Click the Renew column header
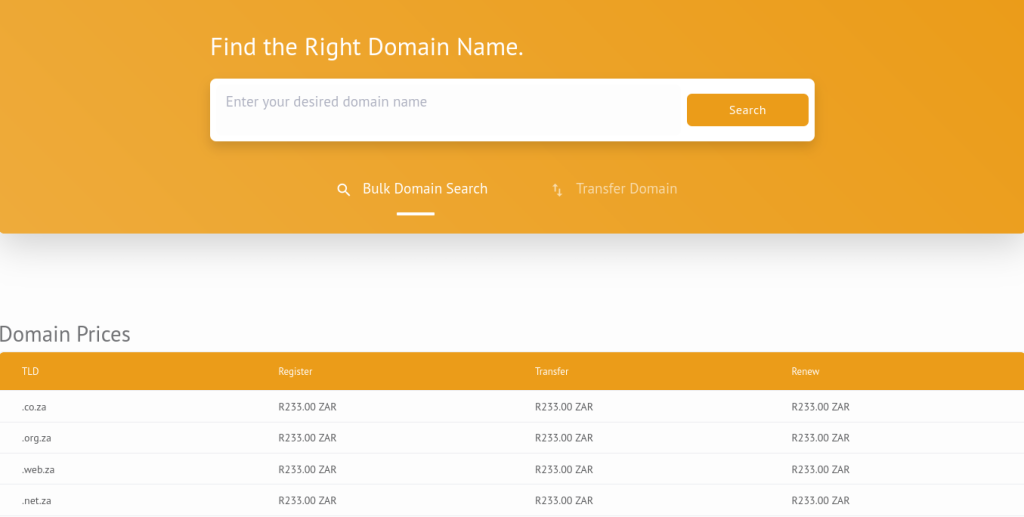 point(805,371)
